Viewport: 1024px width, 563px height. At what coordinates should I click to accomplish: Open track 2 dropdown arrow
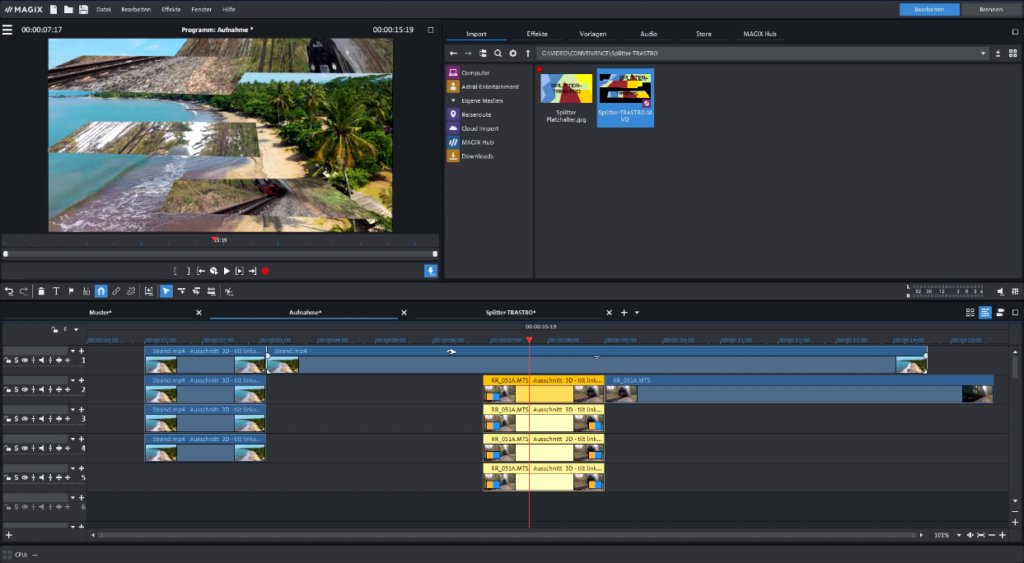tap(72, 381)
